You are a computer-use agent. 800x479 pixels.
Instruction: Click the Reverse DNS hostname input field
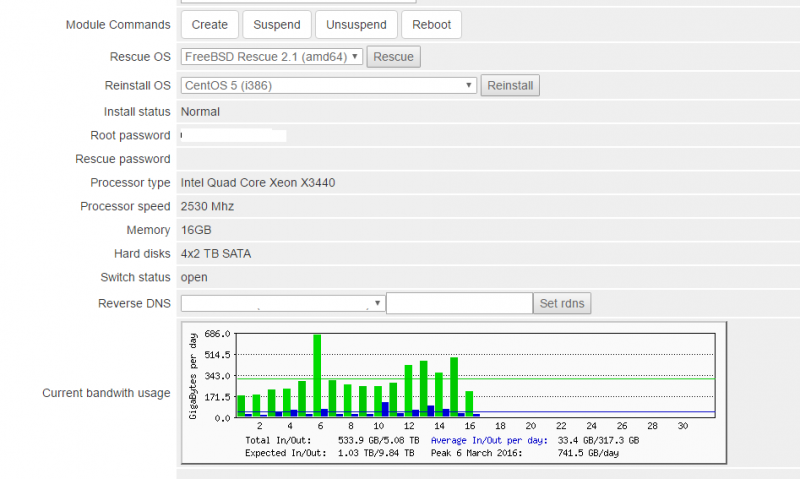point(459,303)
